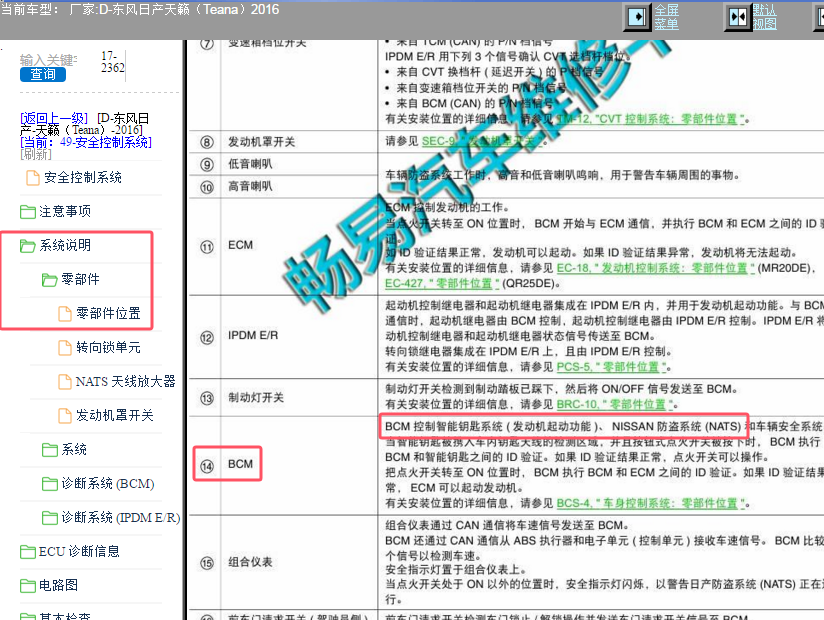The image size is (824, 620).
Task: Open 转向锁单元 page
Action: click(108, 347)
